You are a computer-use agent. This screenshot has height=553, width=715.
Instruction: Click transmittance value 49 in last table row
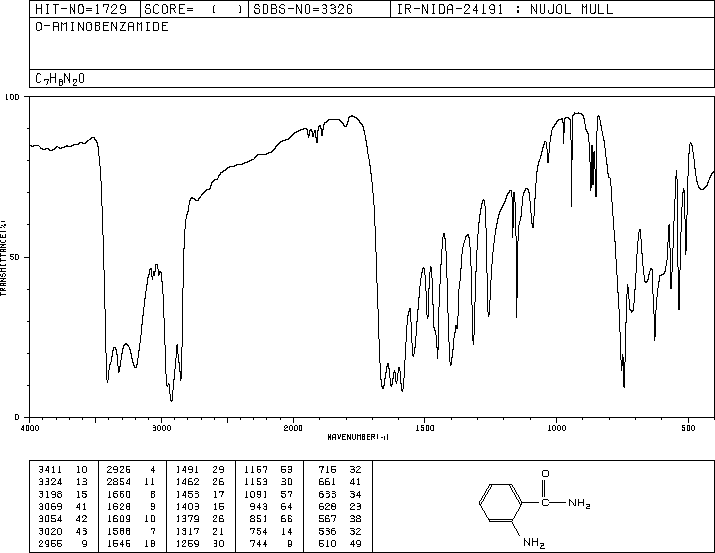356,544
